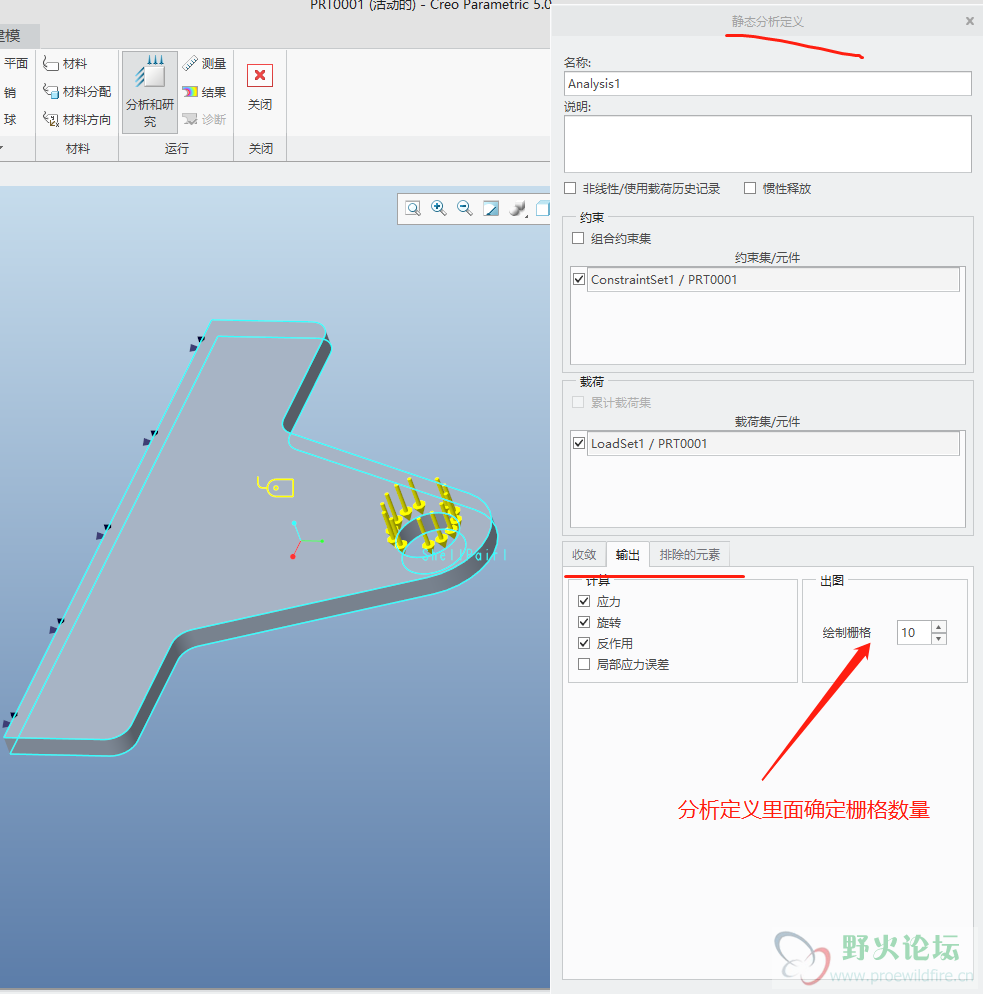The image size is (983, 994).
Task: Toggle 非线性/使用载荷历史记录 checkbox
Action: pos(570,188)
